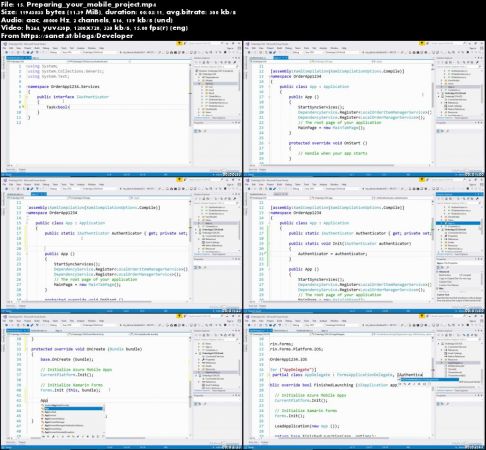Select solution root node in IAuthenticator frame tree

(x=215, y=71)
